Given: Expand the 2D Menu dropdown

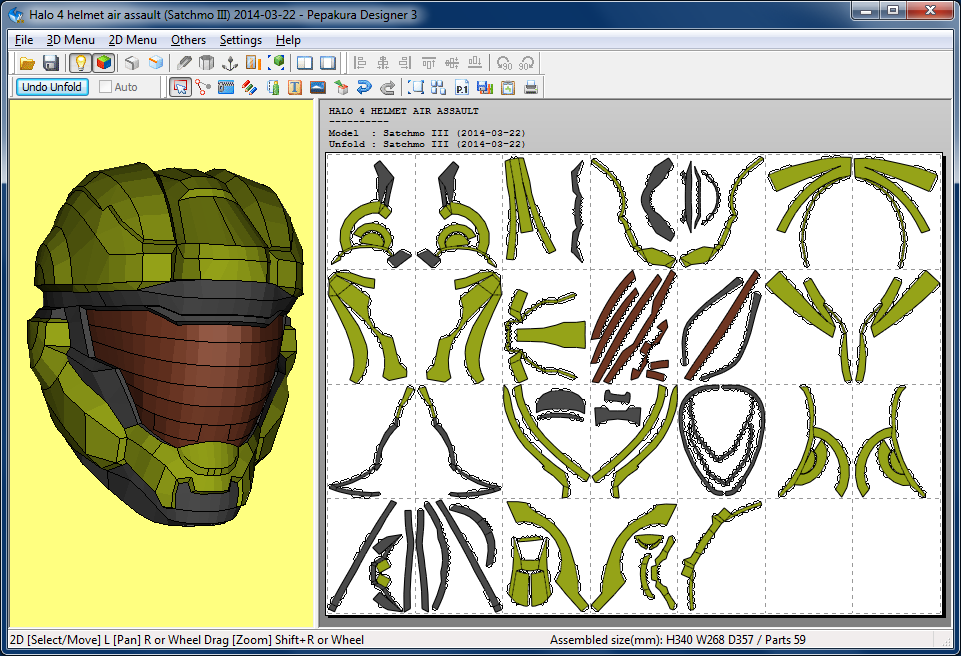Looking at the screenshot, I should 132,40.
